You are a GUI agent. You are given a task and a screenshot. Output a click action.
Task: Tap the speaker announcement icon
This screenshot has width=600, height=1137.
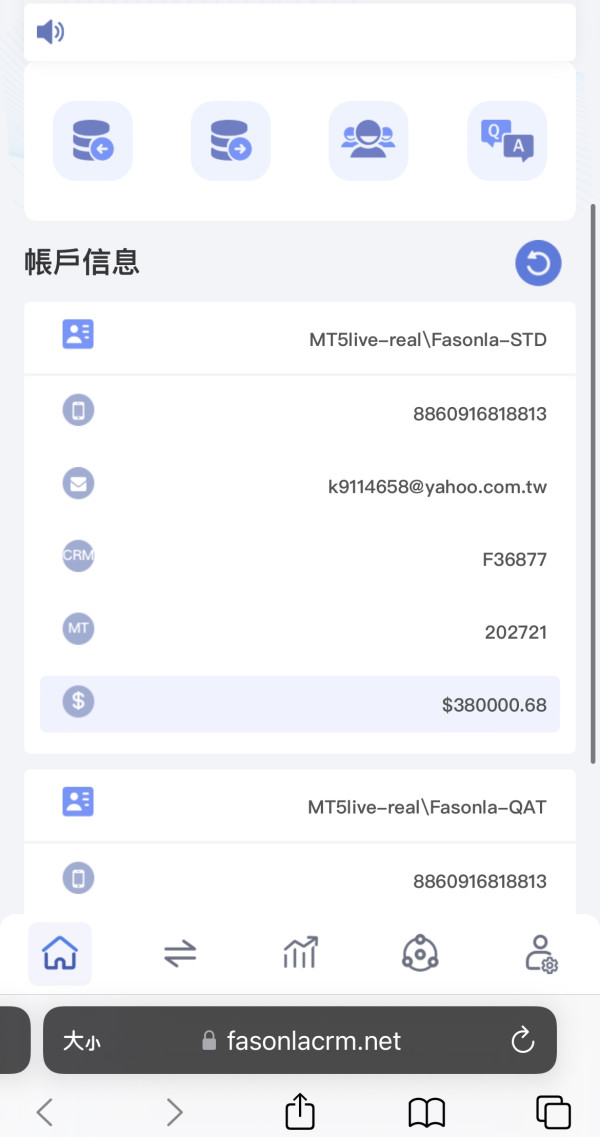[50, 33]
